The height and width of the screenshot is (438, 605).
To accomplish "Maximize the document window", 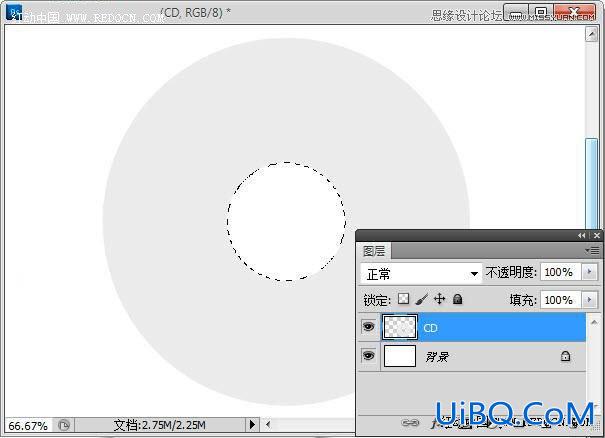I will pos(541,13).
